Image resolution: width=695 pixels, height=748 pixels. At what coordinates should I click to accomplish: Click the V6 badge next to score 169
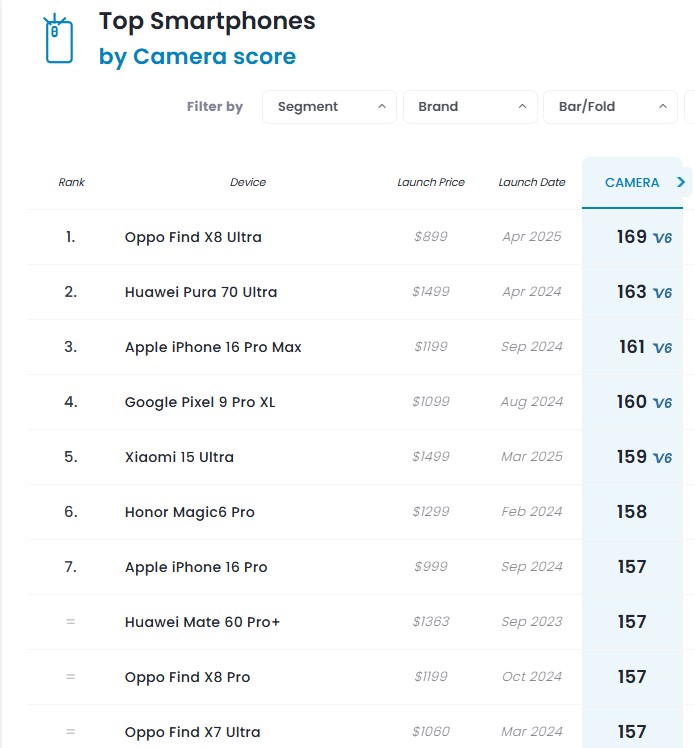pyautogui.click(x=662, y=238)
